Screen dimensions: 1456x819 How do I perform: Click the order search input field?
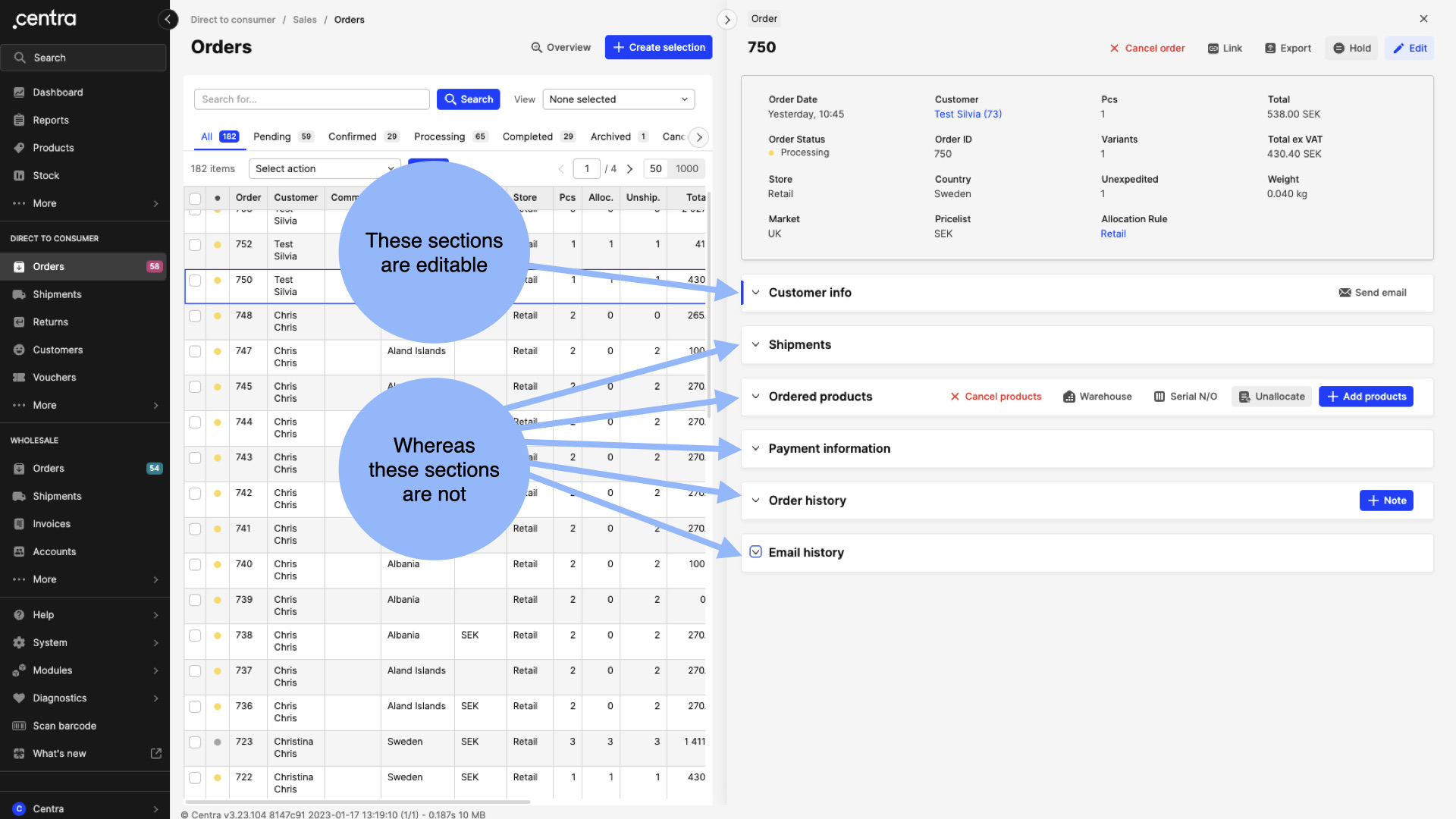pyautogui.click(x=311, y=99)
